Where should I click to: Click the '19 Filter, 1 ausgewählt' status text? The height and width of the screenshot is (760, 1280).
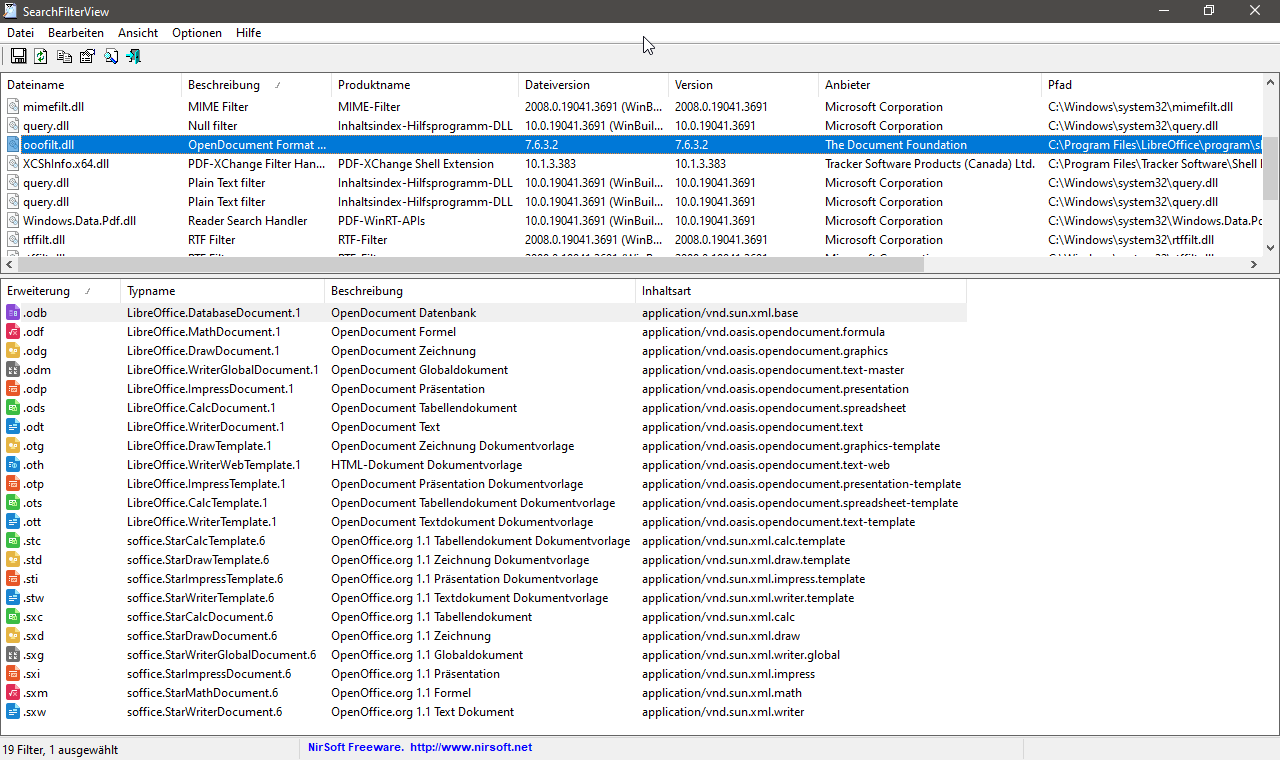point(61,749)
